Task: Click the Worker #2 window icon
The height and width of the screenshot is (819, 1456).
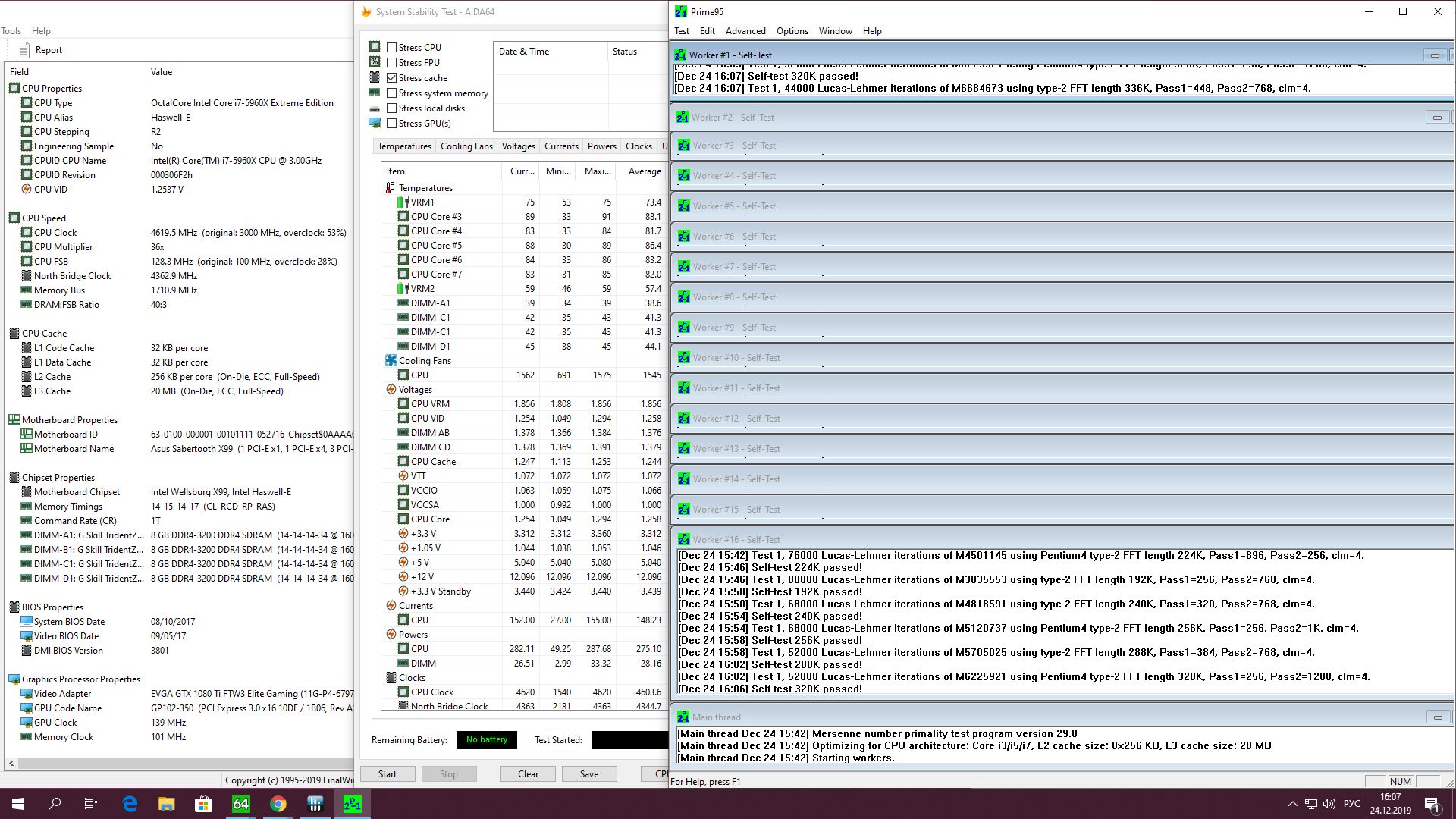Action: coord(682,118)
